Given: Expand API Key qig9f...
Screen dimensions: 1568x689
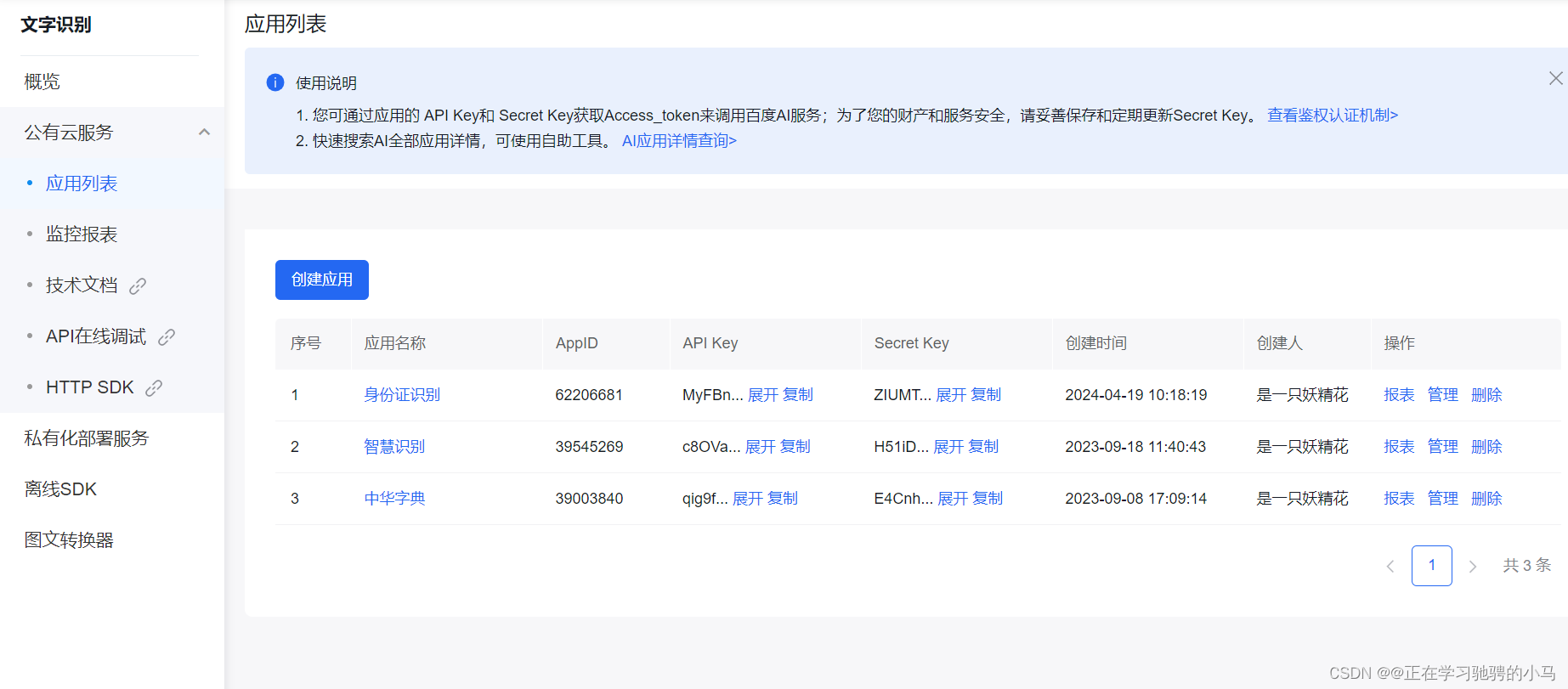Looking at the screenshot, I should (x=748, y=499).
